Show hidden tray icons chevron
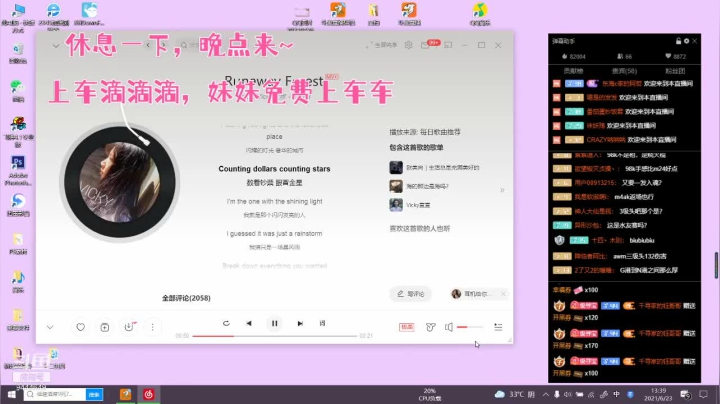 546,394
